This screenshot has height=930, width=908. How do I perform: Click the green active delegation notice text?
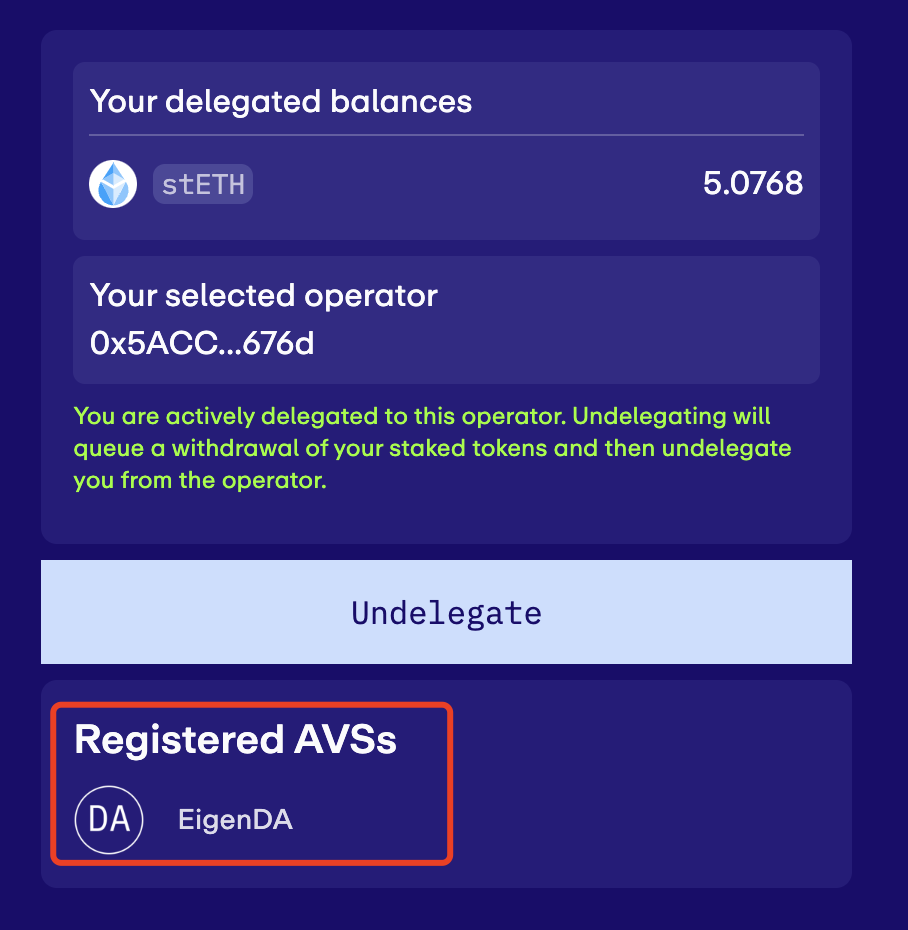point(432,448)
